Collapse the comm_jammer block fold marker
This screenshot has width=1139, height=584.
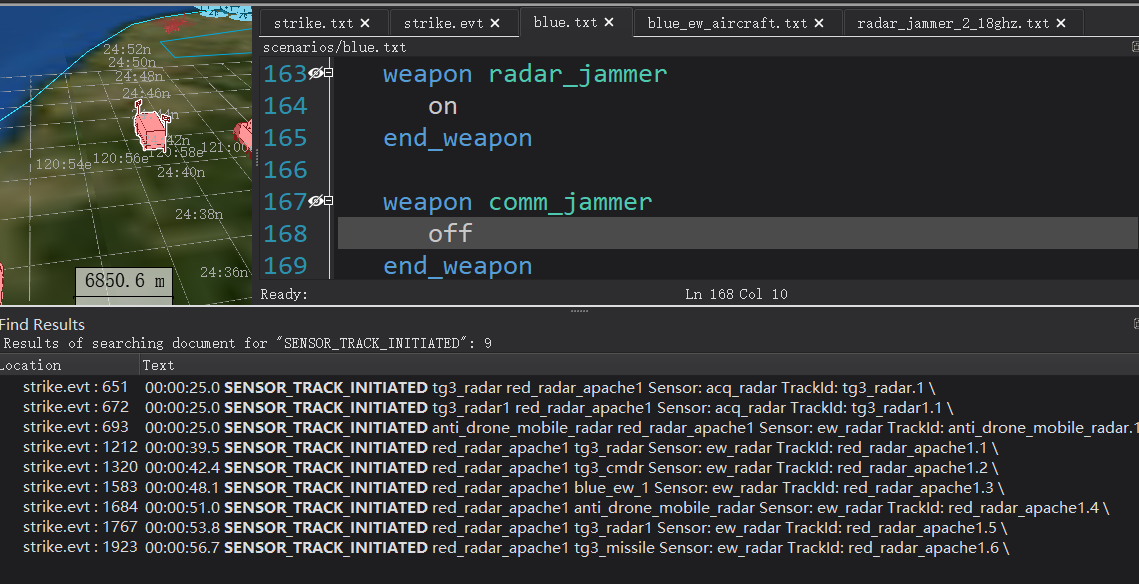329,201
